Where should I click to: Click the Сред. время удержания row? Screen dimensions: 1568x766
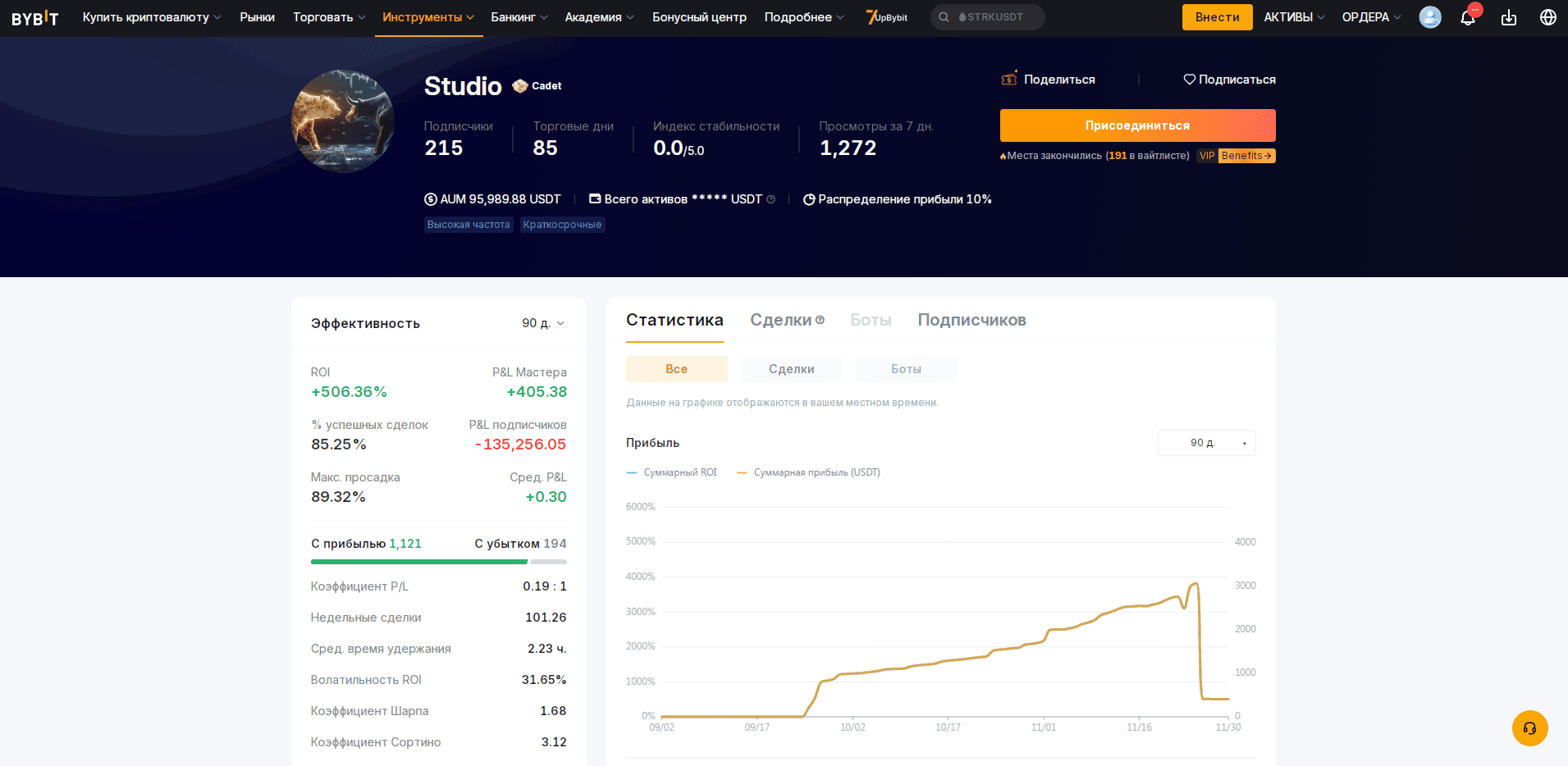click(x=438, y=649)
